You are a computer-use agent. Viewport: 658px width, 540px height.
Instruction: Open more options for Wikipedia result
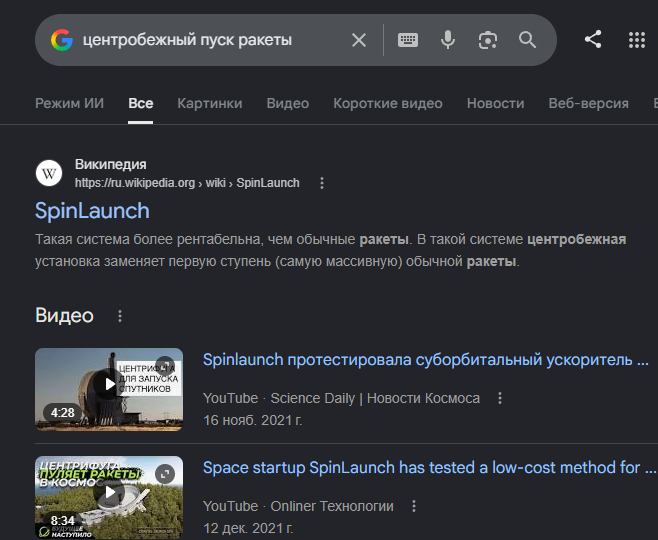(x=322, y=183)
